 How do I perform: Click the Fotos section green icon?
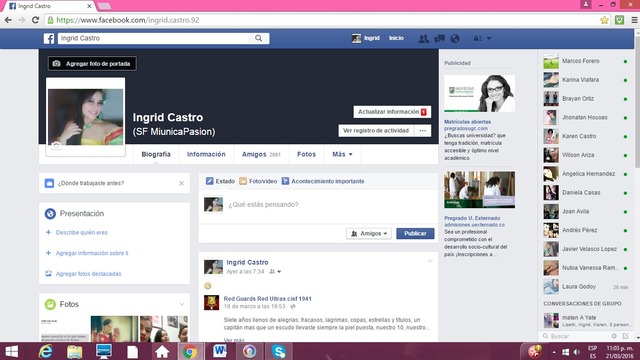click(x=50, y=304)
